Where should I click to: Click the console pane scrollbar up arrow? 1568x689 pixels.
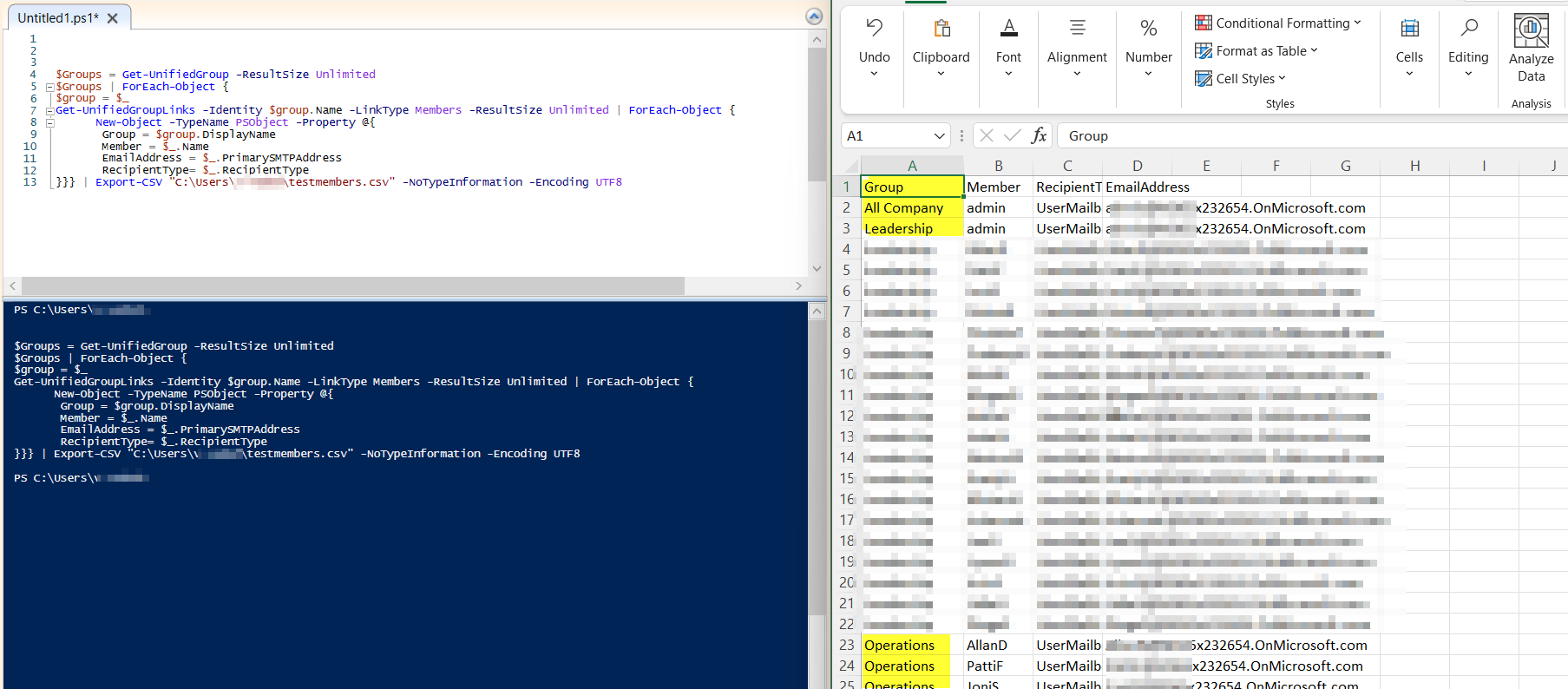pyautogui.click(x=817, y=311)
